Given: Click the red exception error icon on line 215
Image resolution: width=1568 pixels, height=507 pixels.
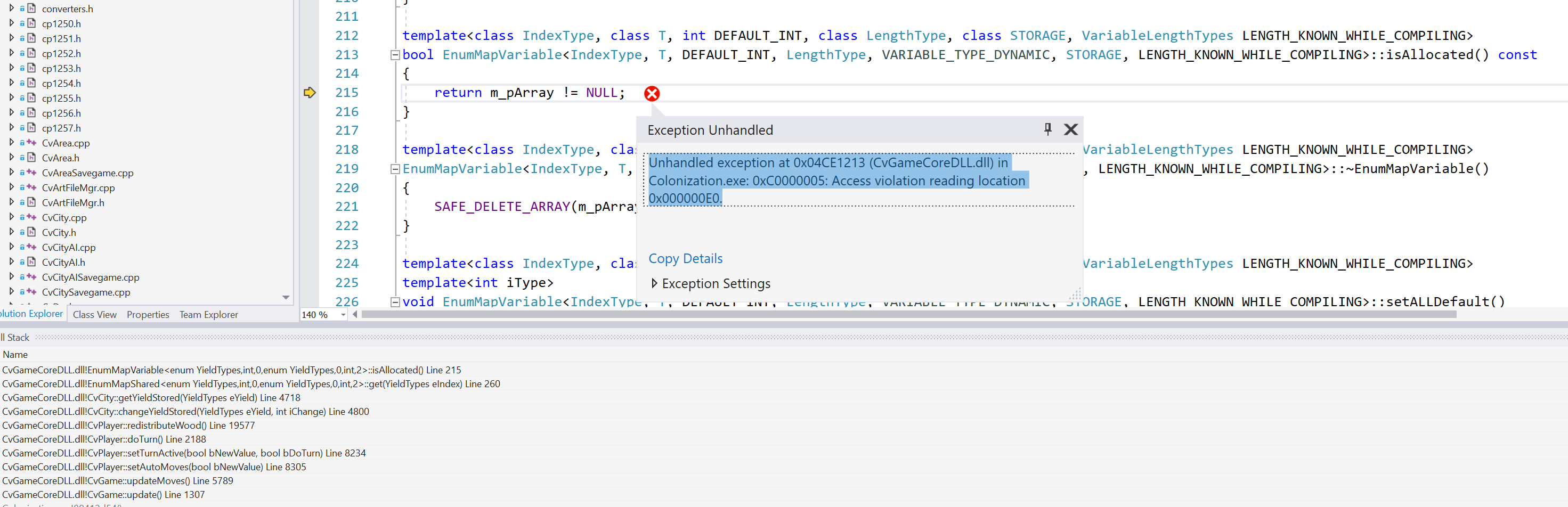Looking at the screenshot, I should [x=651, y=93].
